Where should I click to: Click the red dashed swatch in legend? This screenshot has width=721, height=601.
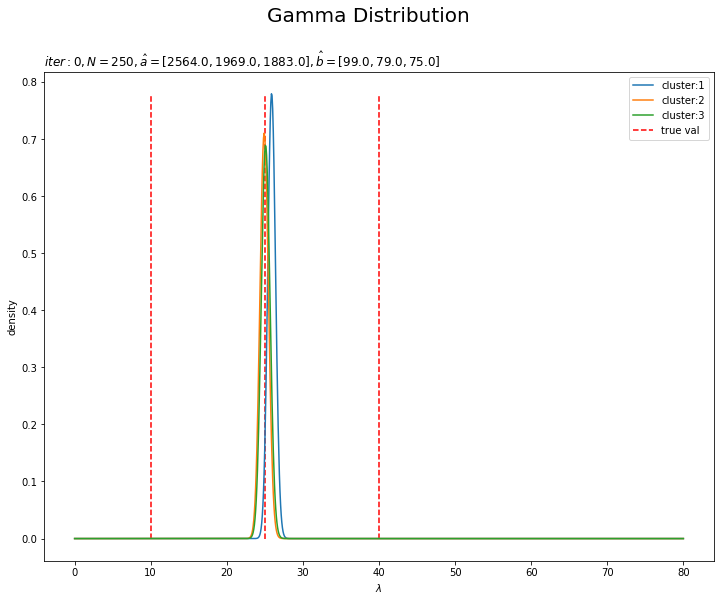click(643, 131)
